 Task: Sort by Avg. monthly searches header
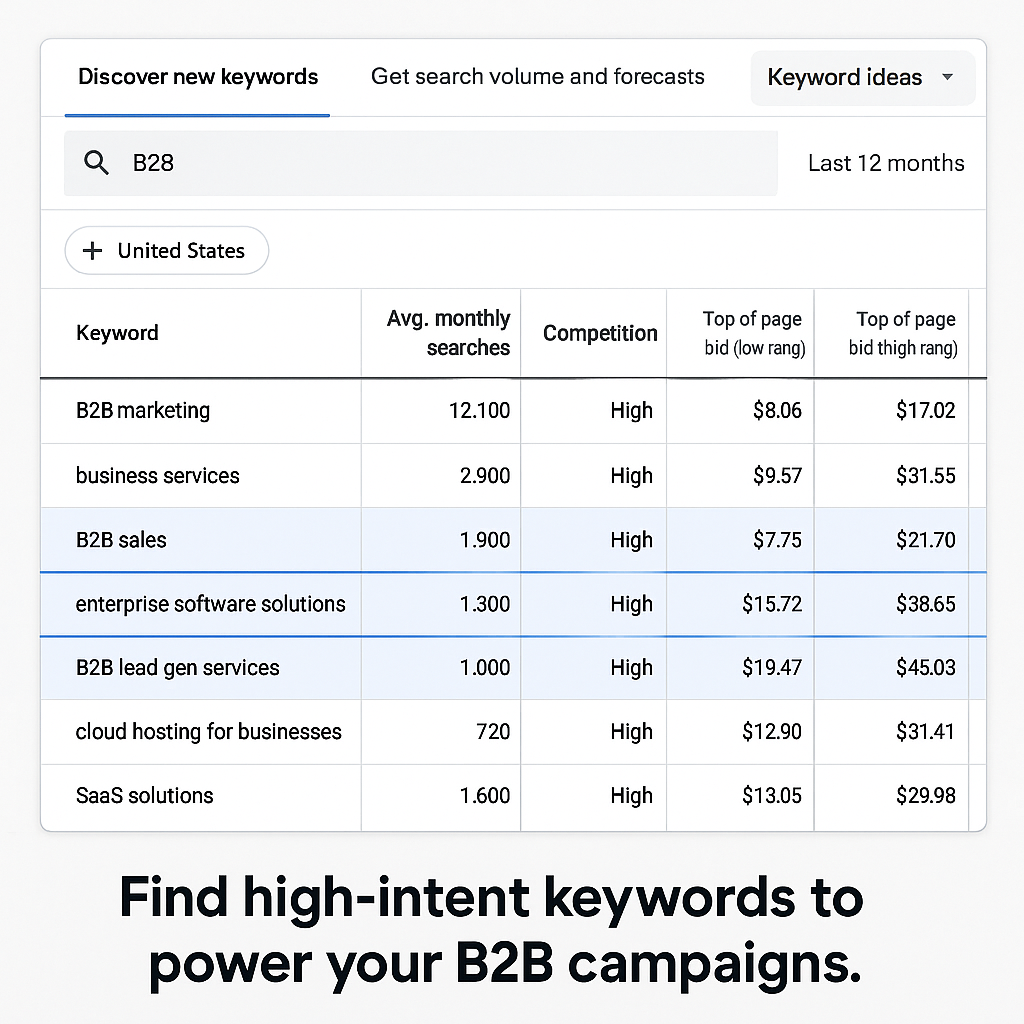pos(449,333)
